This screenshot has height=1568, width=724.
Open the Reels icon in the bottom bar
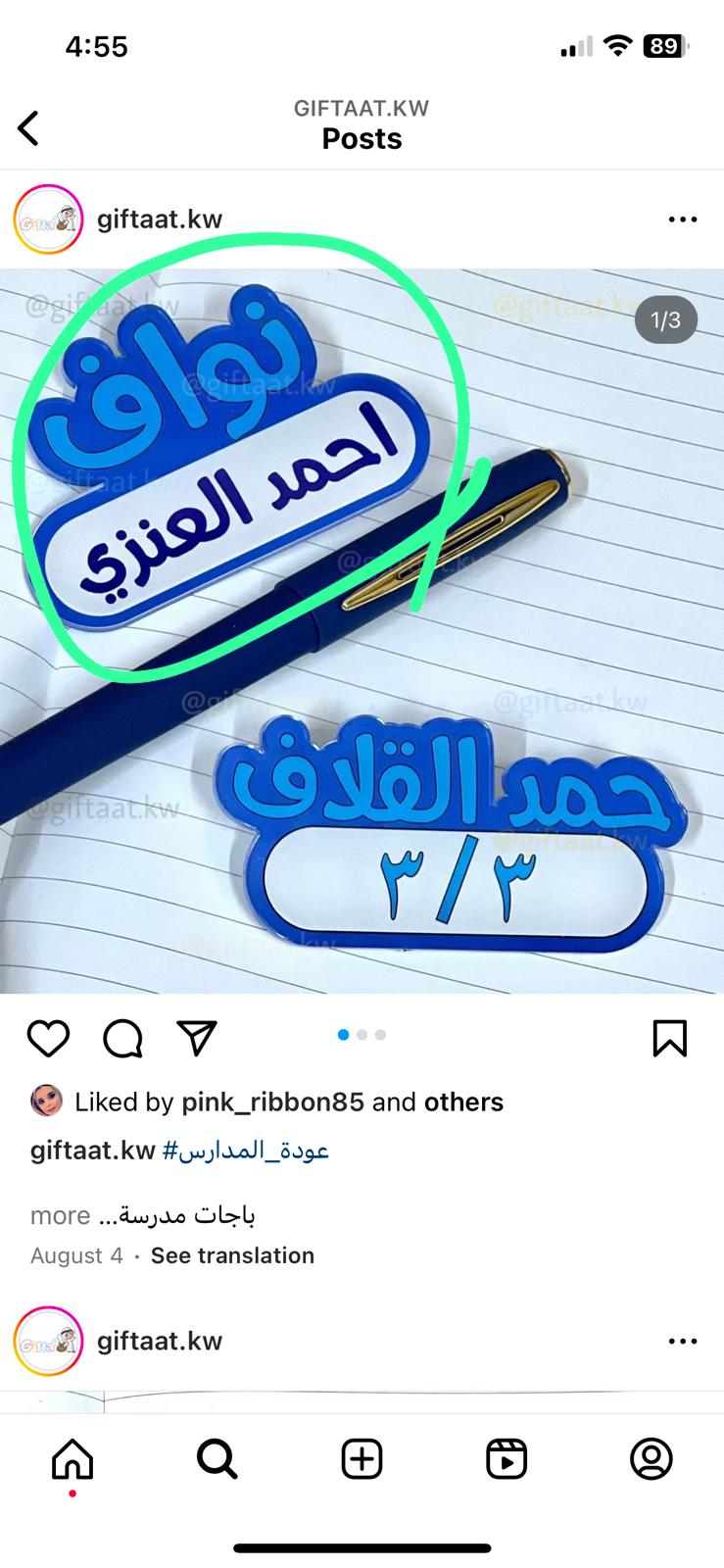[x=507, y=1459]
